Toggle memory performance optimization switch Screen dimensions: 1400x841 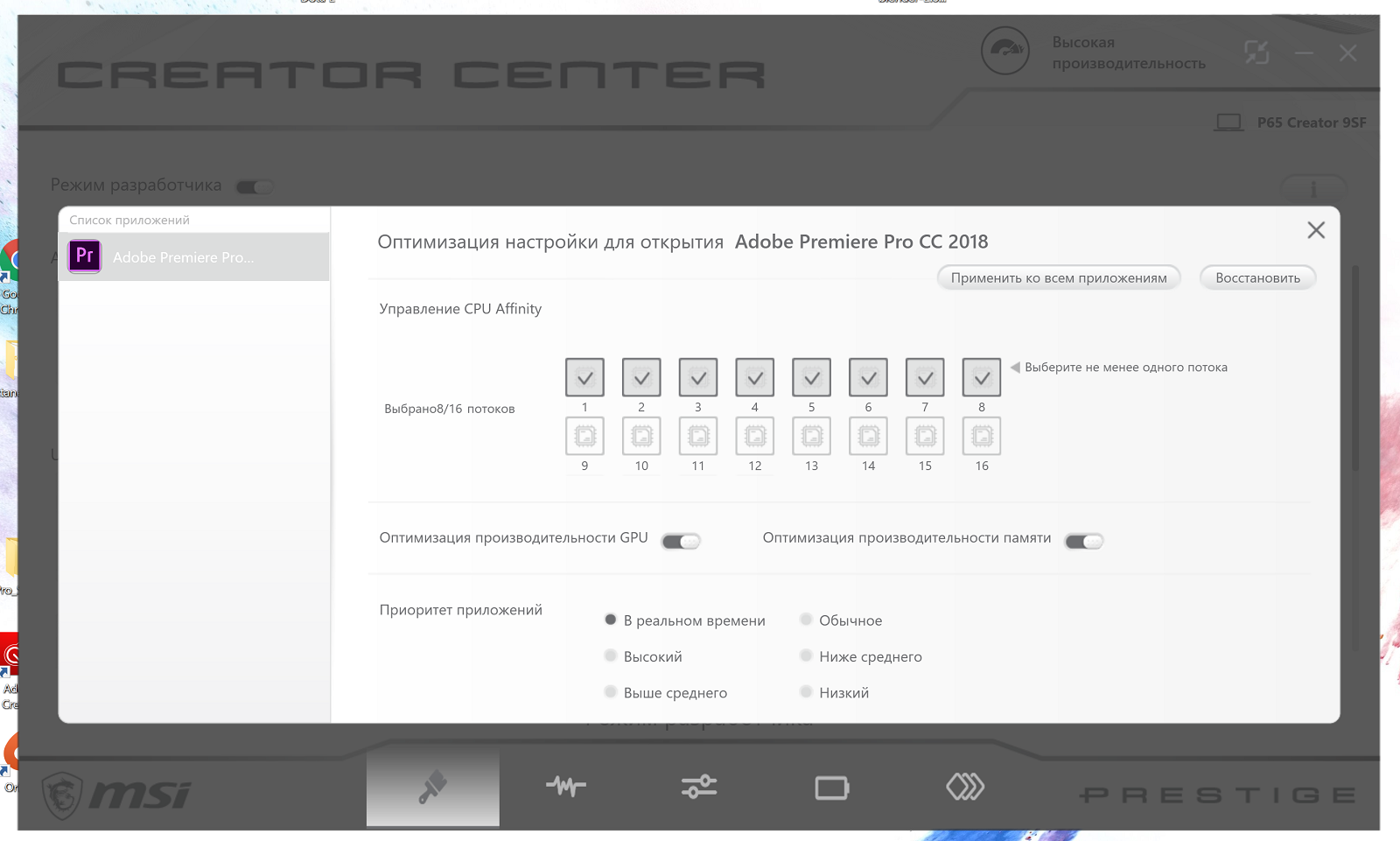[x=1084, y=542]
